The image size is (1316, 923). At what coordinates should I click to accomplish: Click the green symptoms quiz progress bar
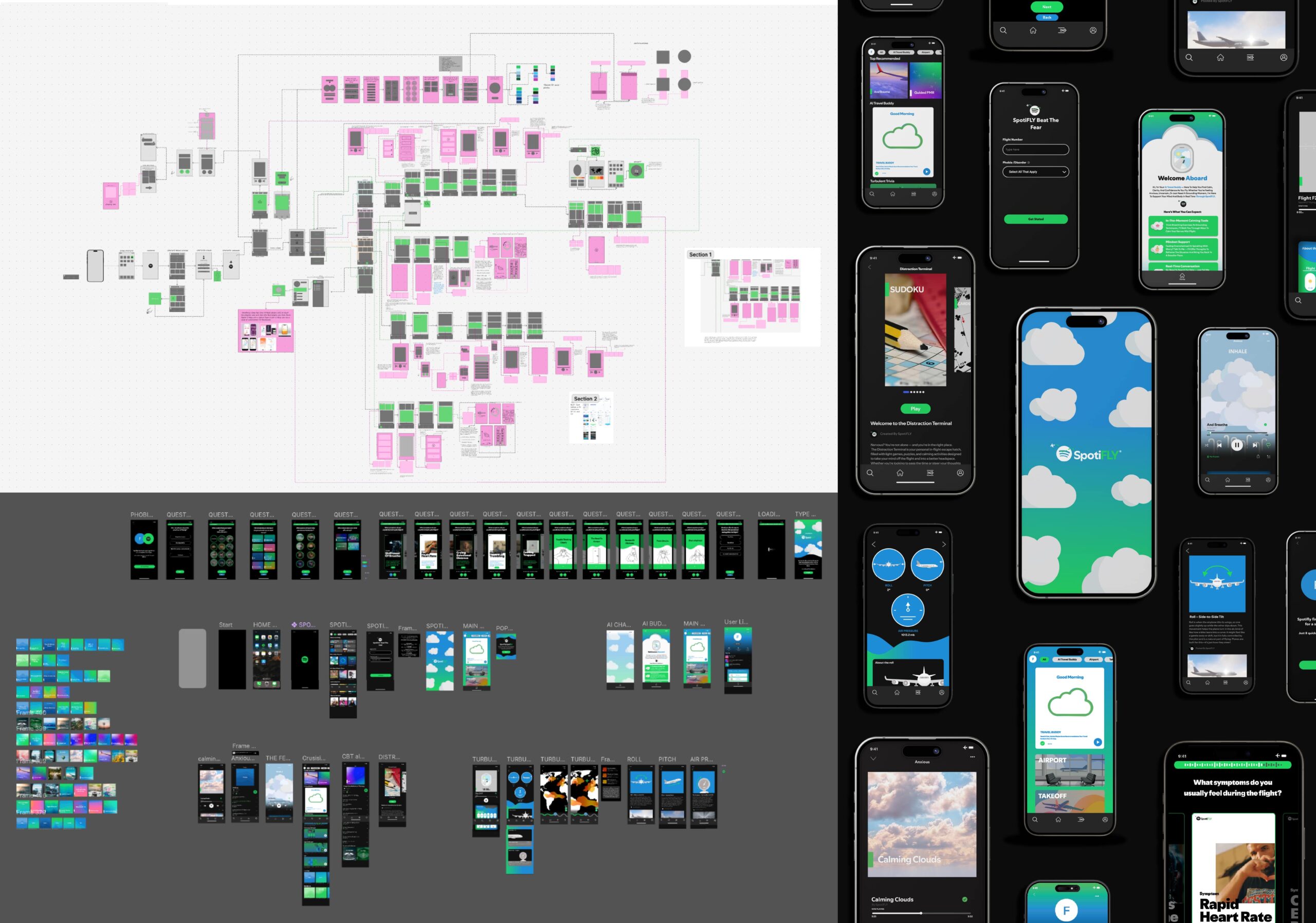click(x=1232, y=765)
